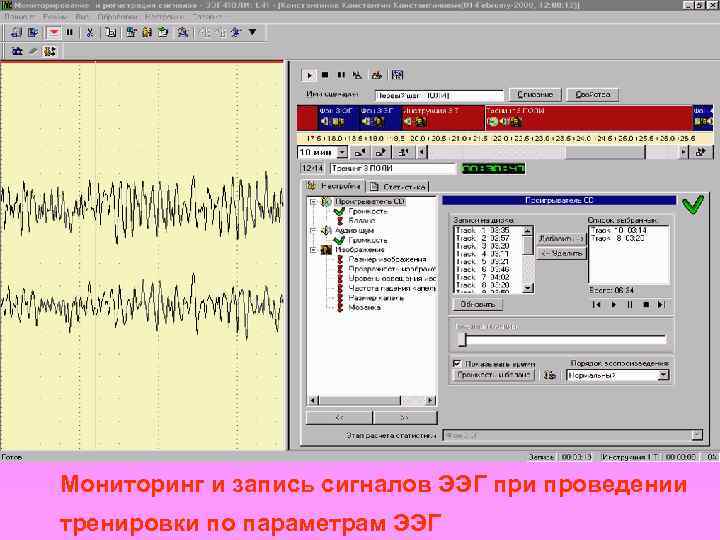
Task: Select the Тренинг 3 ПОЛИ timeline block
Action: point(588,118)
